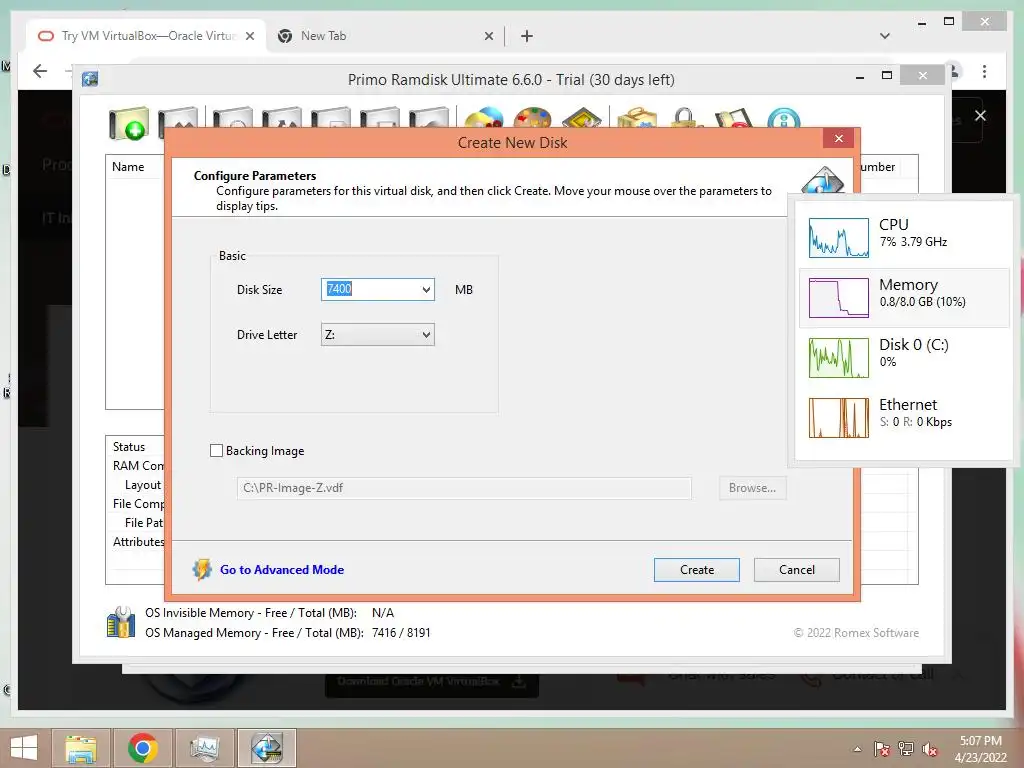Click the paint palette icon in Primo Ramdisk toolbar

coord(532,118)
